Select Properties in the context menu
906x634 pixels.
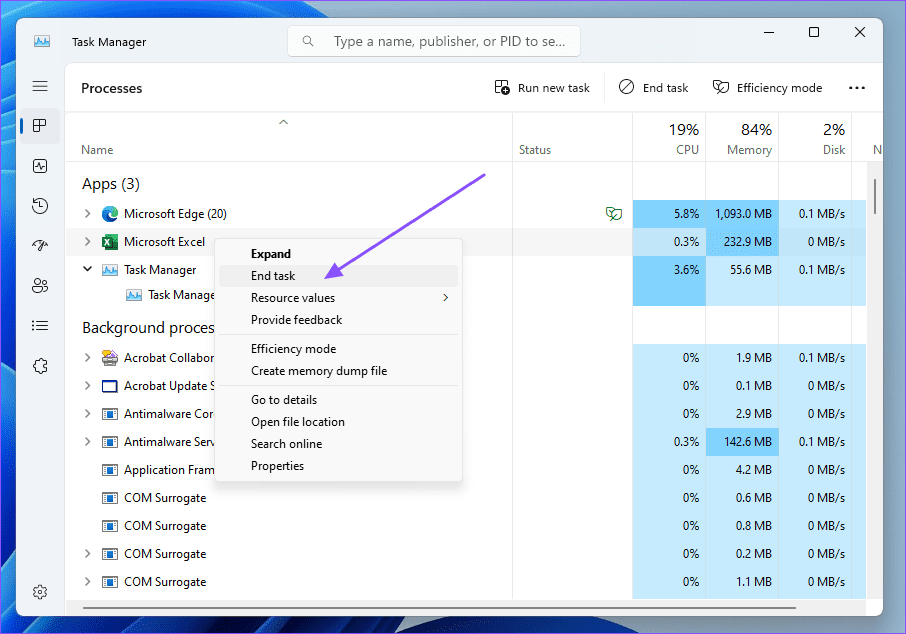(x=338, y=465)
